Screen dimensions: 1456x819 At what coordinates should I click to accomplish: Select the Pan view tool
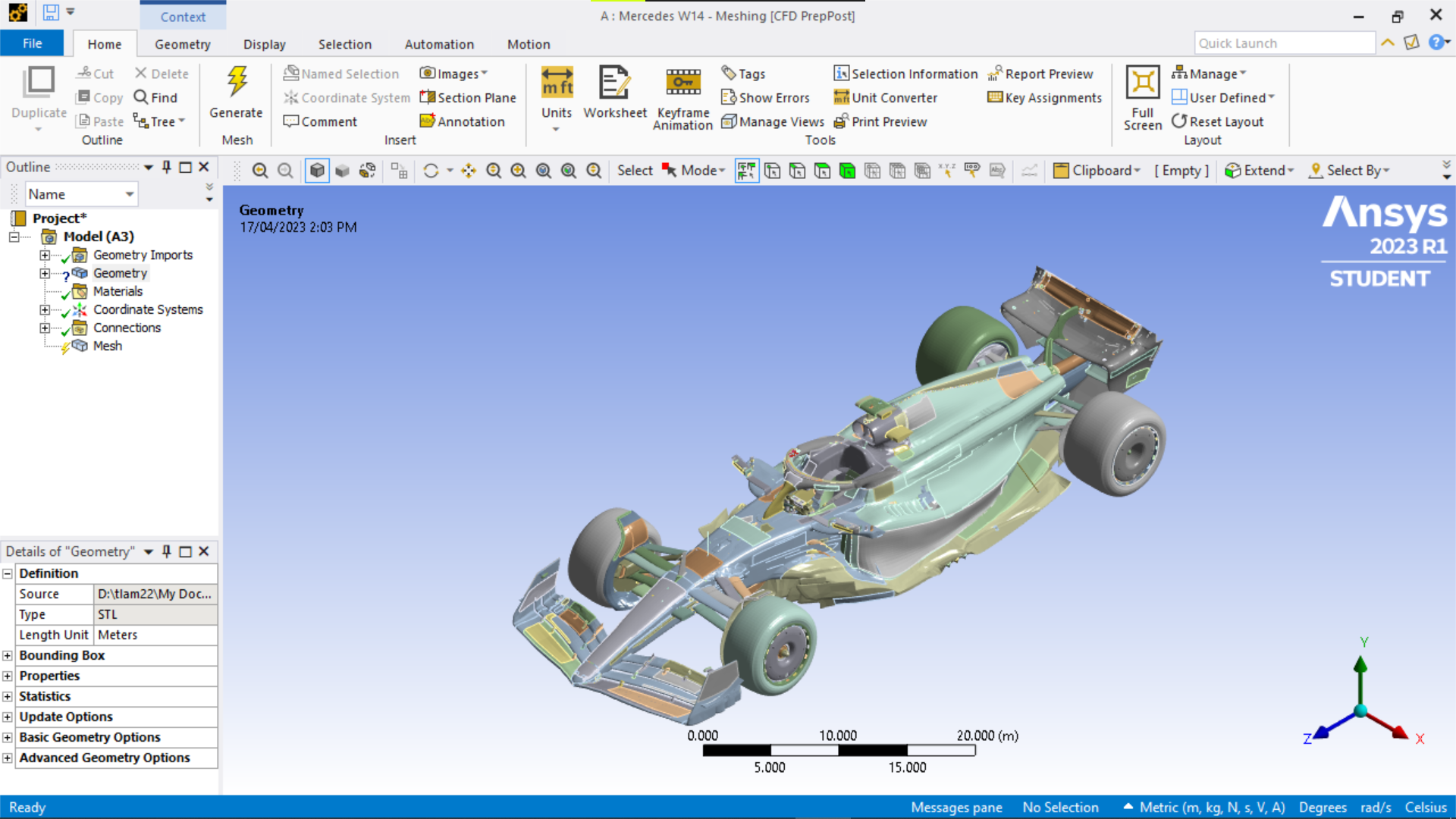pos(469,171)
